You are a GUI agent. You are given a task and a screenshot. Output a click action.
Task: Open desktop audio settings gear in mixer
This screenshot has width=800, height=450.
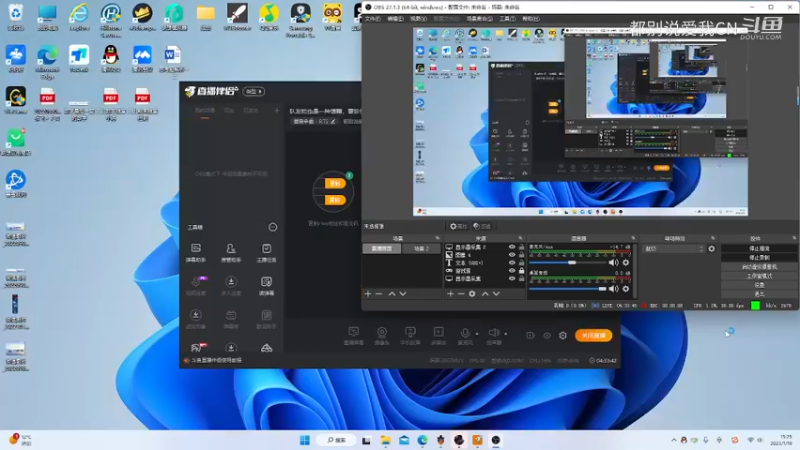click(626, 289)
